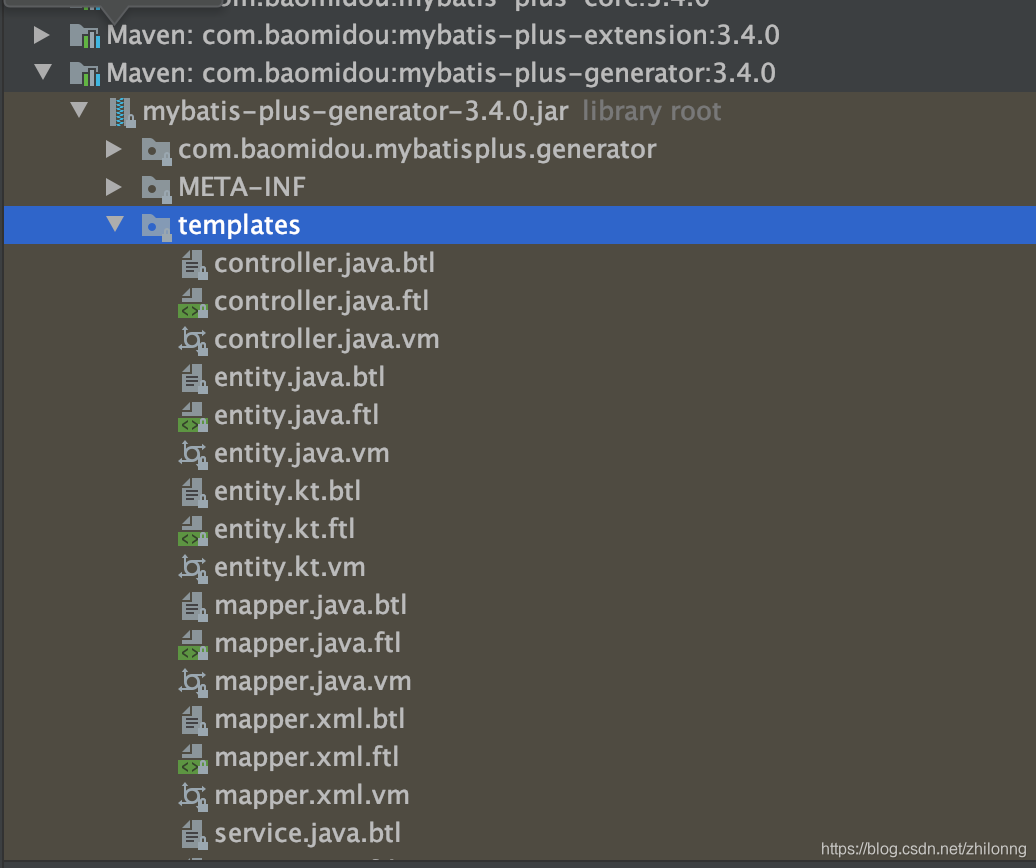Select the file mapper.xml.ftl

coord(307,757)
